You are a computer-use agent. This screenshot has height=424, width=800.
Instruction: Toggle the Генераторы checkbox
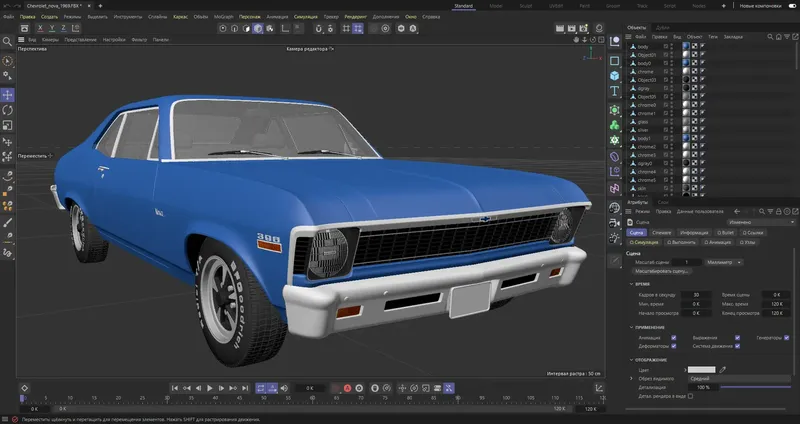click(786, 338)
